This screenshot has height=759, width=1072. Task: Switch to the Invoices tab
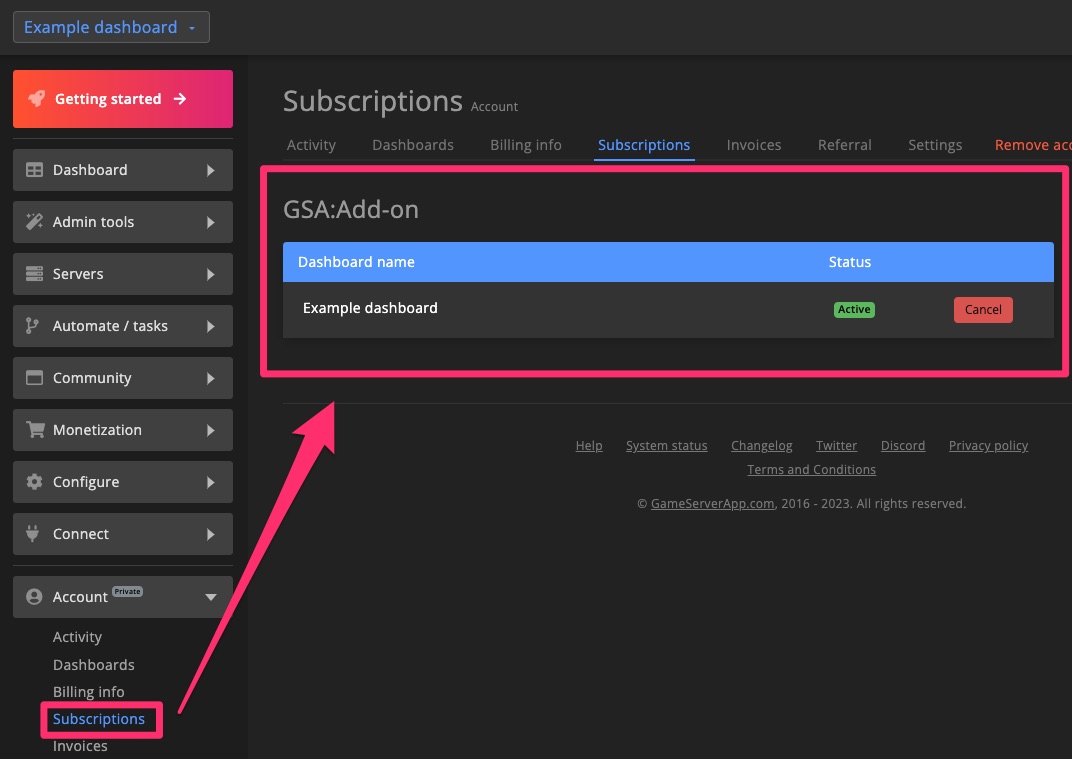pyautogui.click(x=754, y=145)
